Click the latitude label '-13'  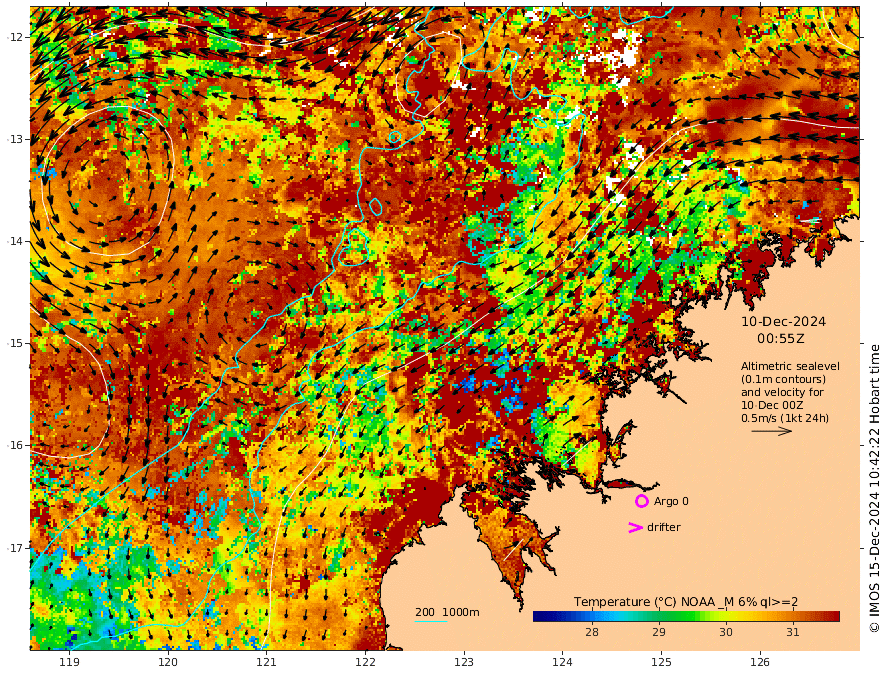tap(15, 139)
